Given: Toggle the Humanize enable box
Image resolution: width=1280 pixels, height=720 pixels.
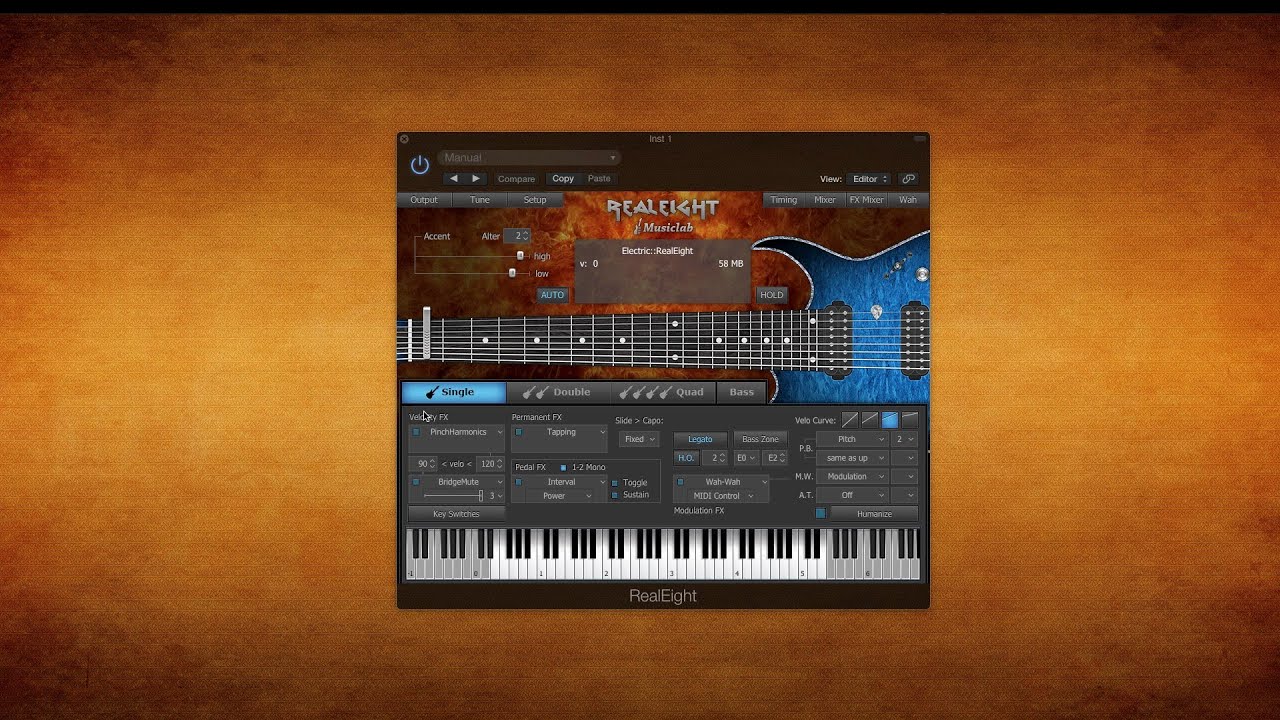Looking at the screenshot, I should pyautogui.click(x=820, y=514).
